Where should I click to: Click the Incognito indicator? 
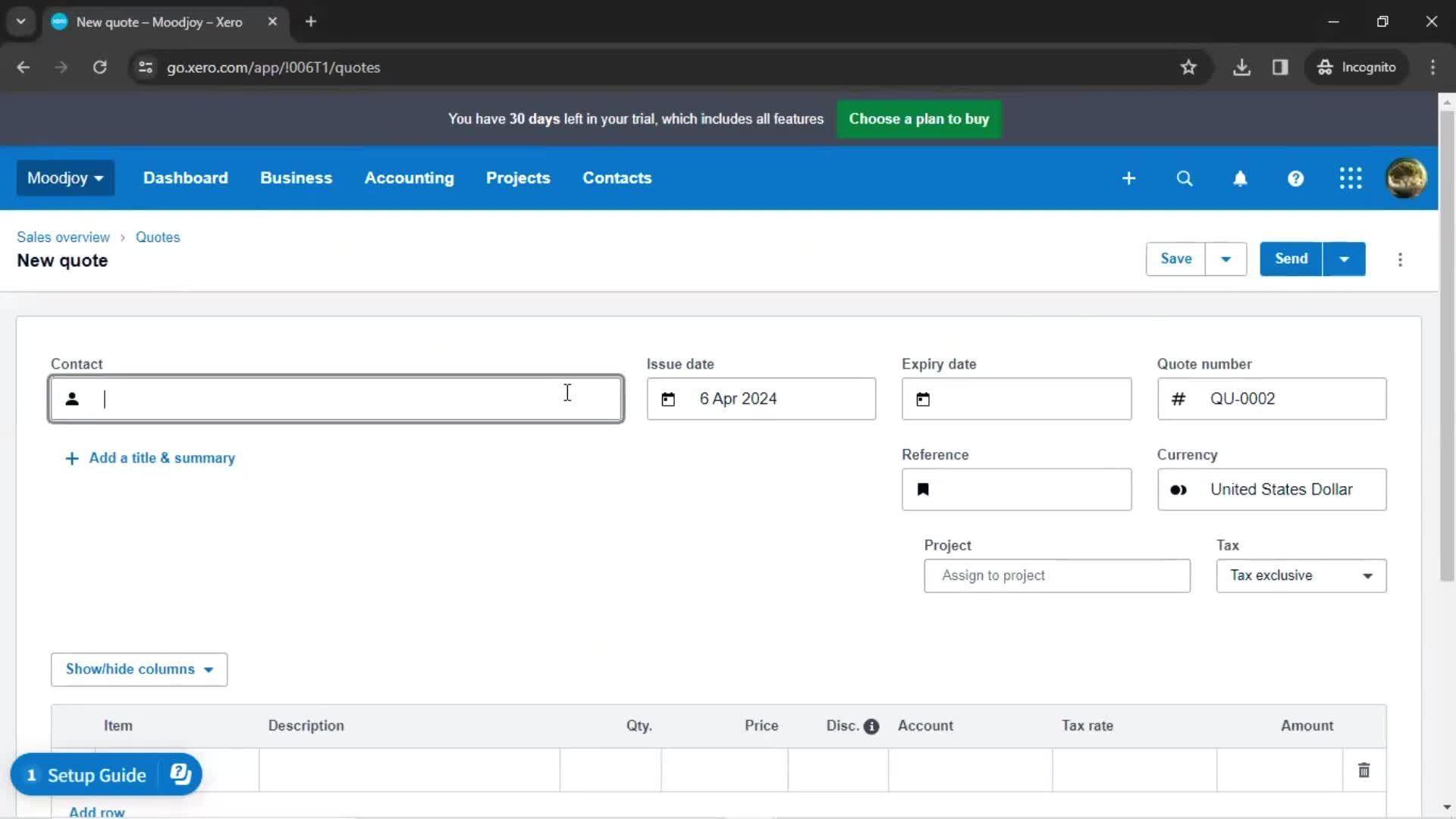1357,67
